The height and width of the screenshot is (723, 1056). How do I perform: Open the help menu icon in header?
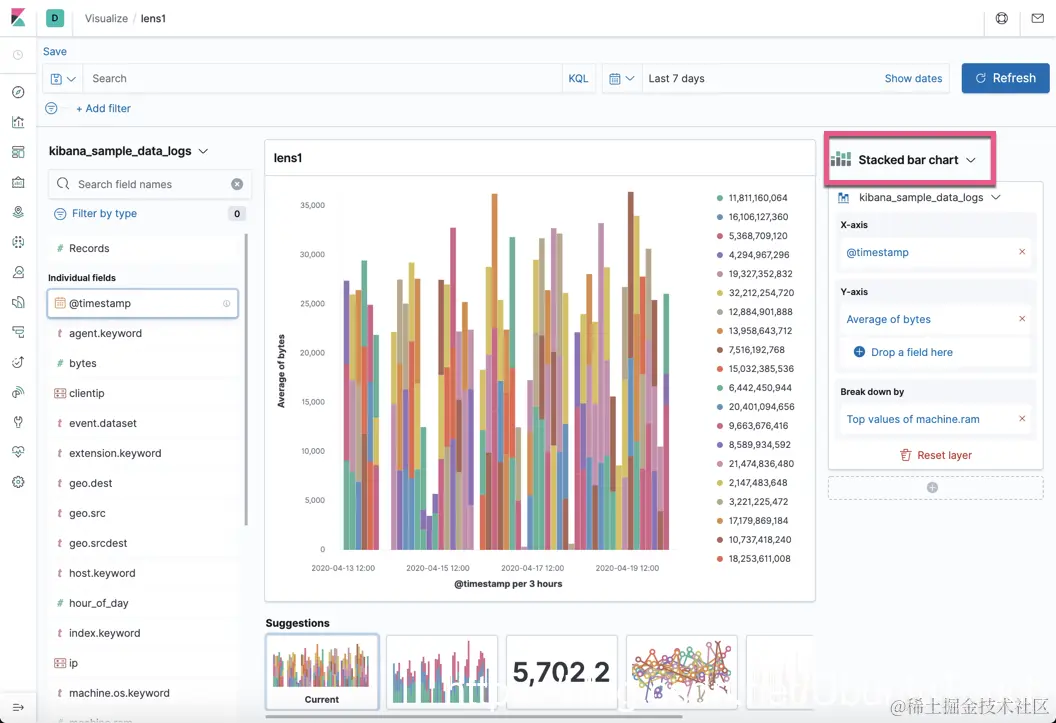pyautogui.click(x=1001, y=19)
